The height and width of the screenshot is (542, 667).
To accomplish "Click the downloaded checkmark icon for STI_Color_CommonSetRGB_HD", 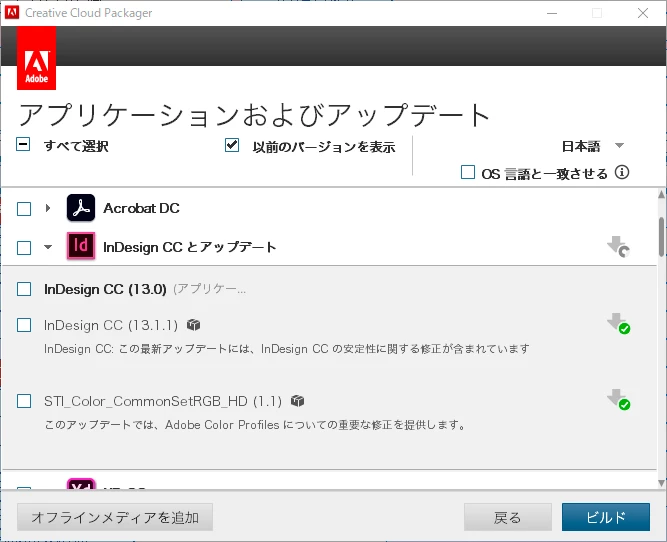I will [619, 399].
